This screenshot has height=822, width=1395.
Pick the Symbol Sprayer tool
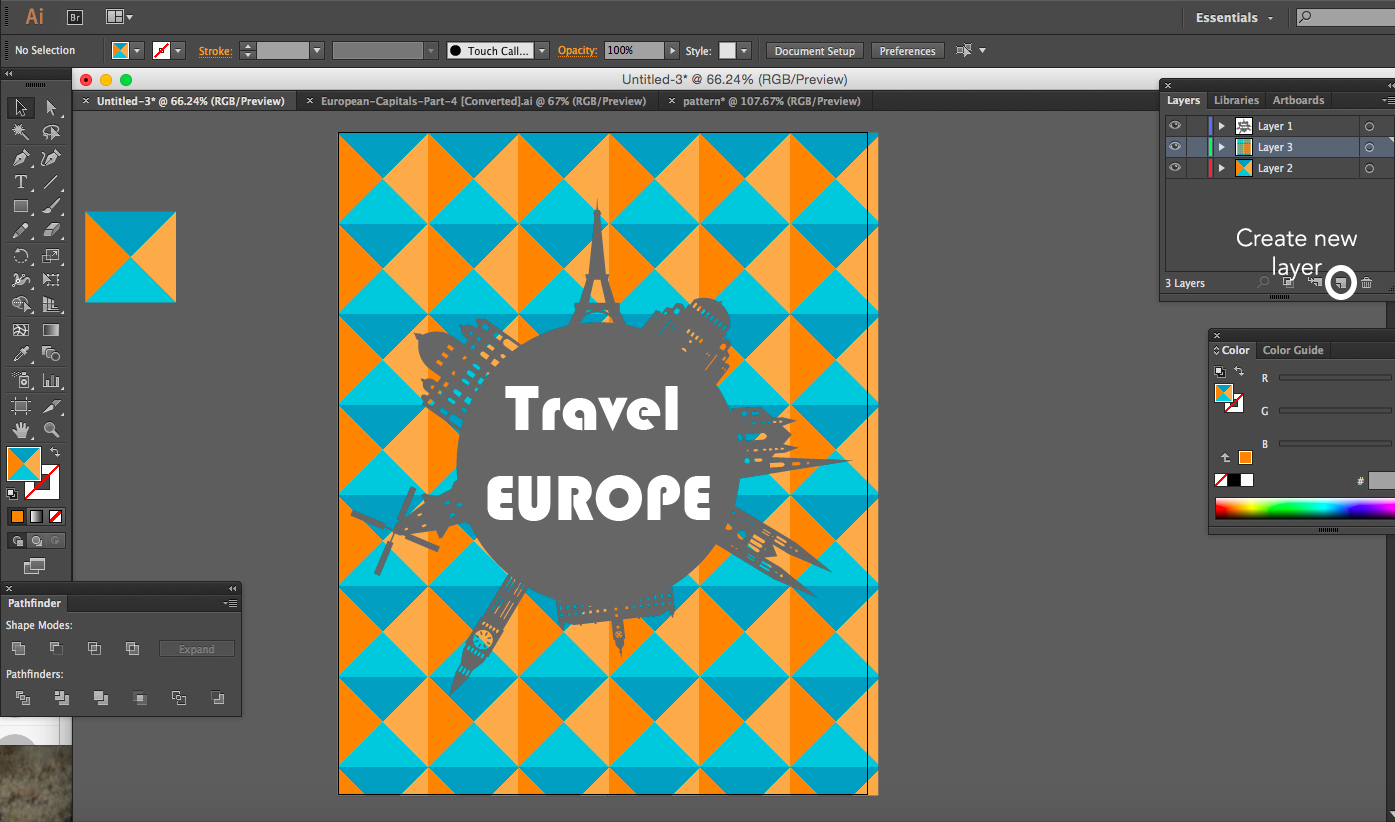[x=20, y=380]
